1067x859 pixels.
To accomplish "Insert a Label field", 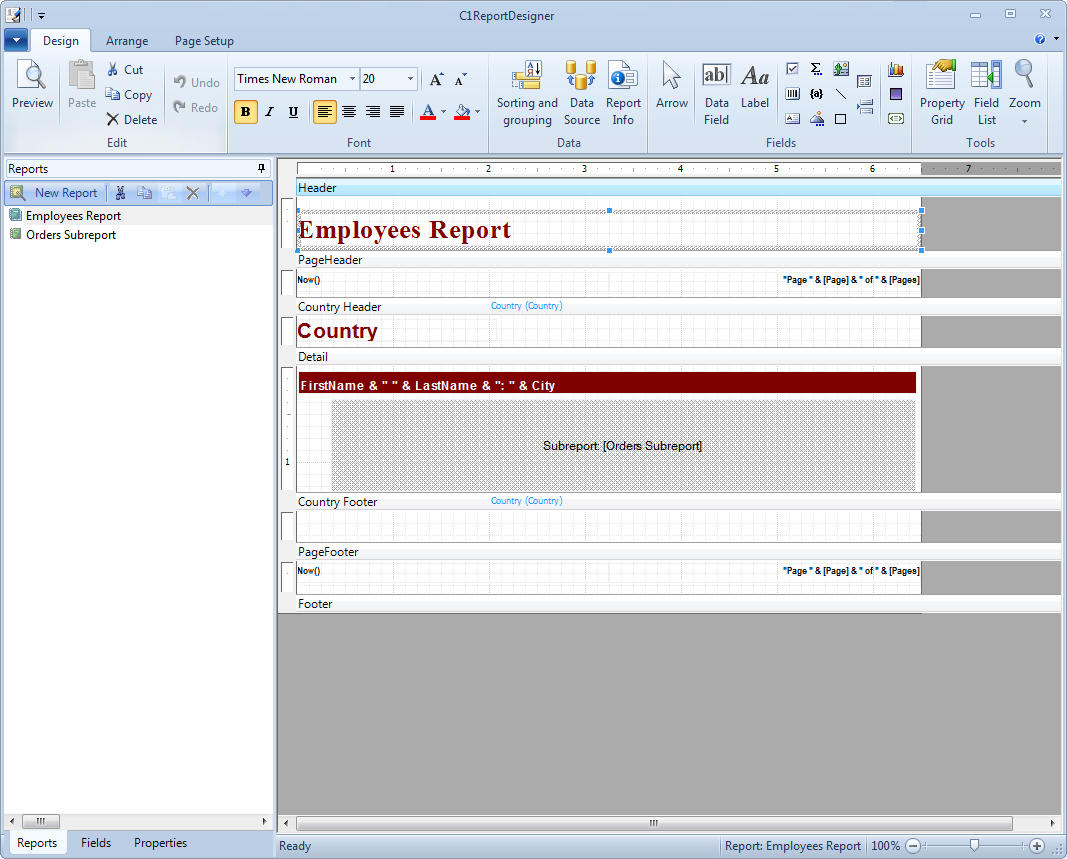I will point(755,85).
